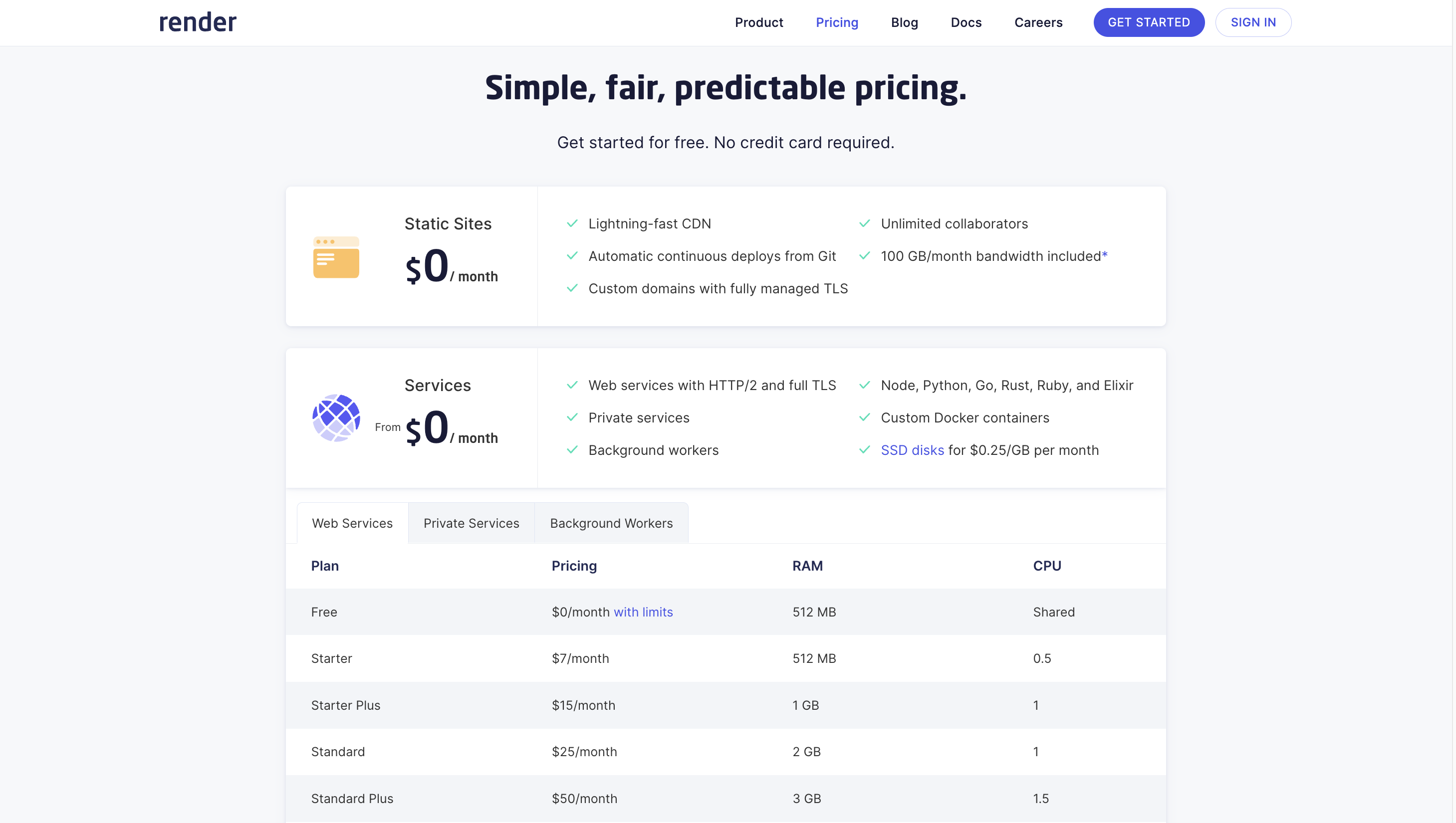The image size is (1456, 823).
Task: Click checkmark next to Custom Docker containers
Action: (x=865, y=417)
